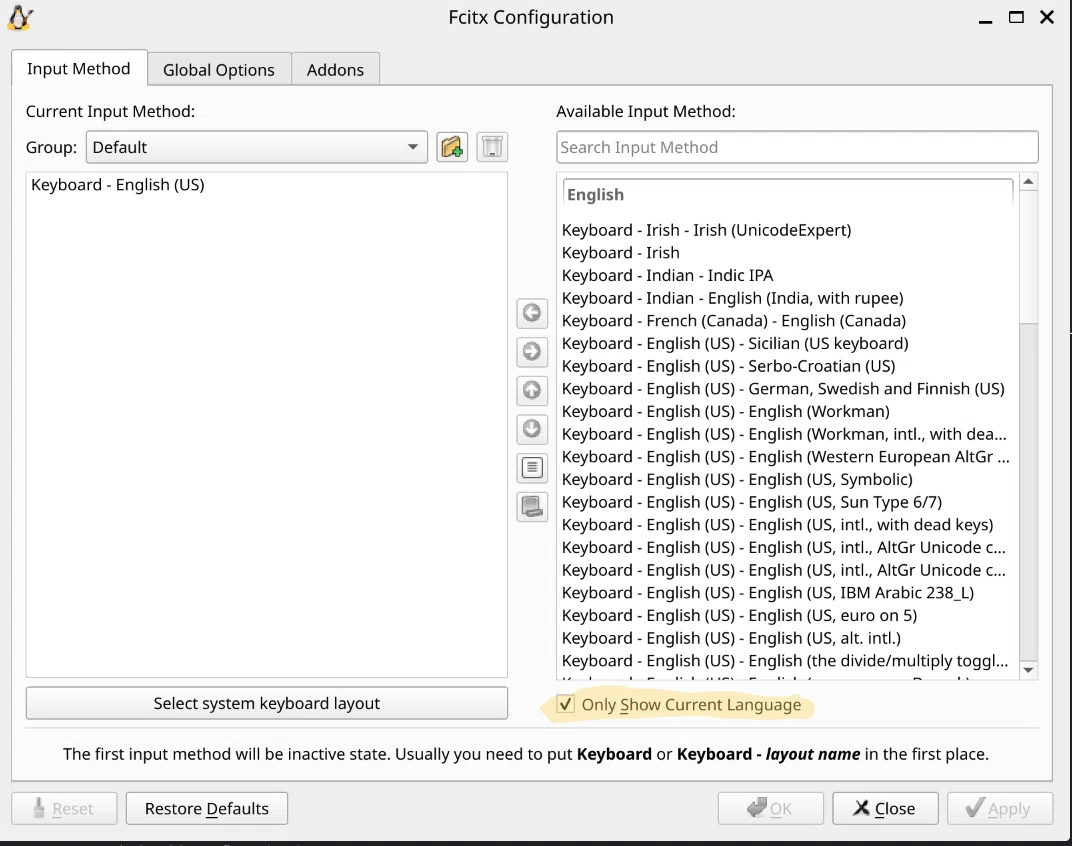Select German, Swedish and Finnish (US) entry
This screenshot has width=1072, height=846.
coord(788,388)
